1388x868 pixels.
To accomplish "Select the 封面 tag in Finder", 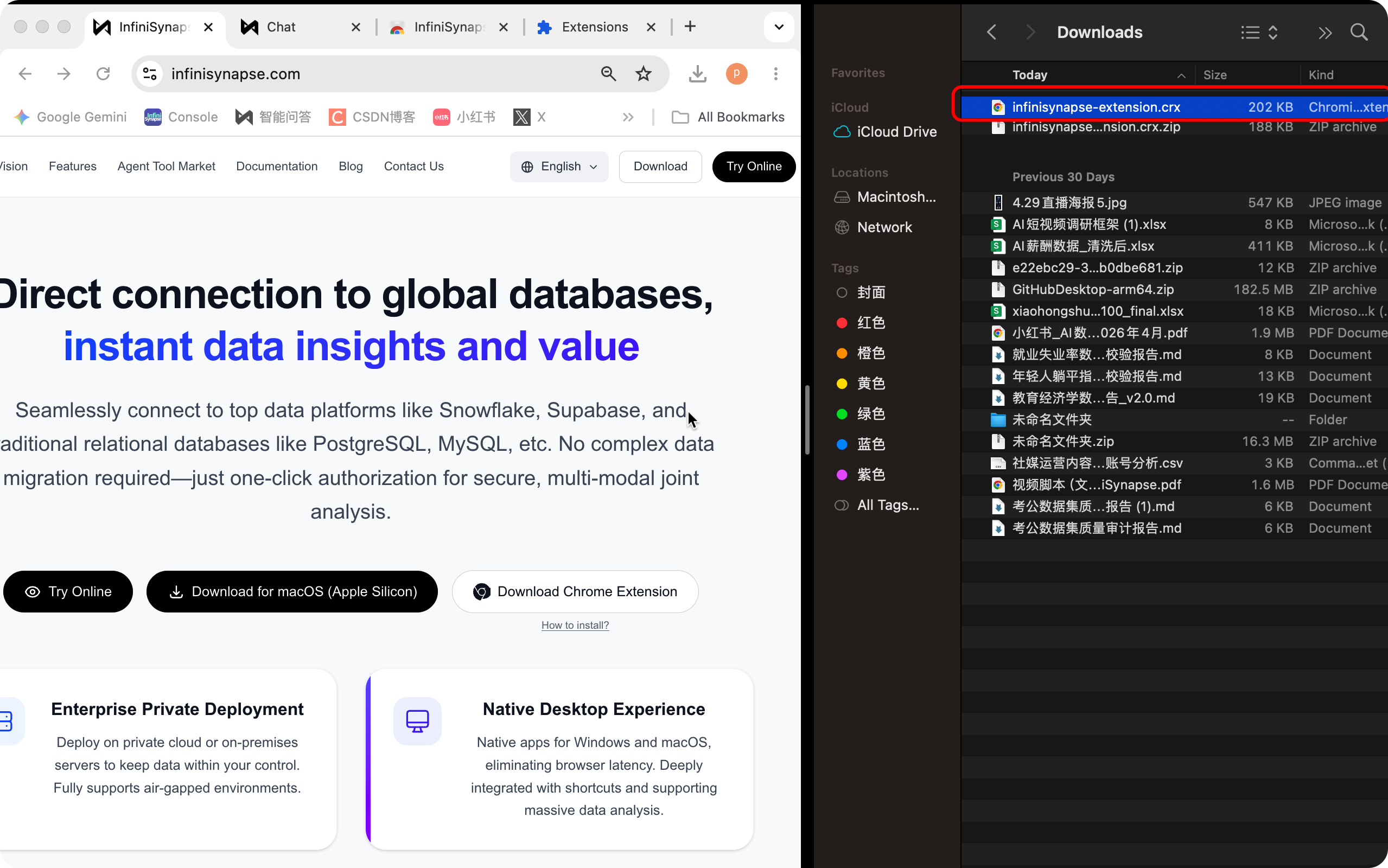I will (860, 292).
